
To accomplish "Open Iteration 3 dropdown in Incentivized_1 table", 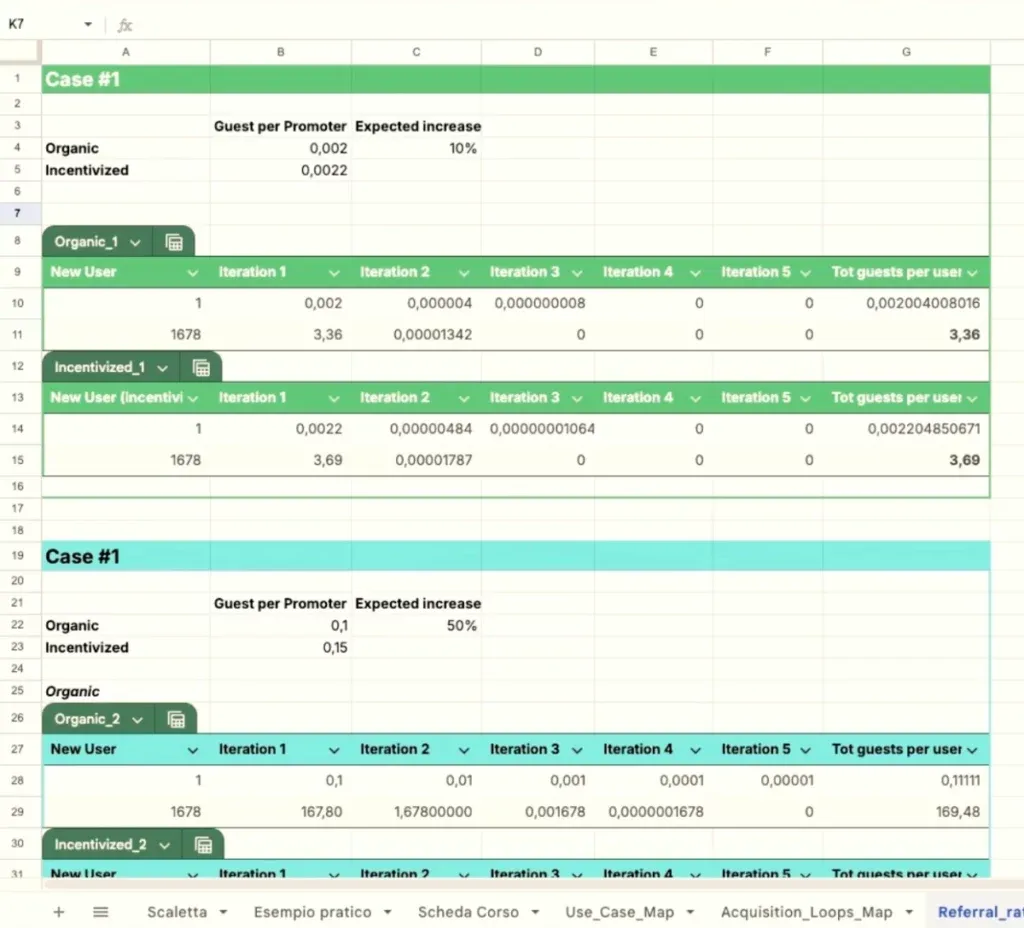I will [x=577, y=398].
